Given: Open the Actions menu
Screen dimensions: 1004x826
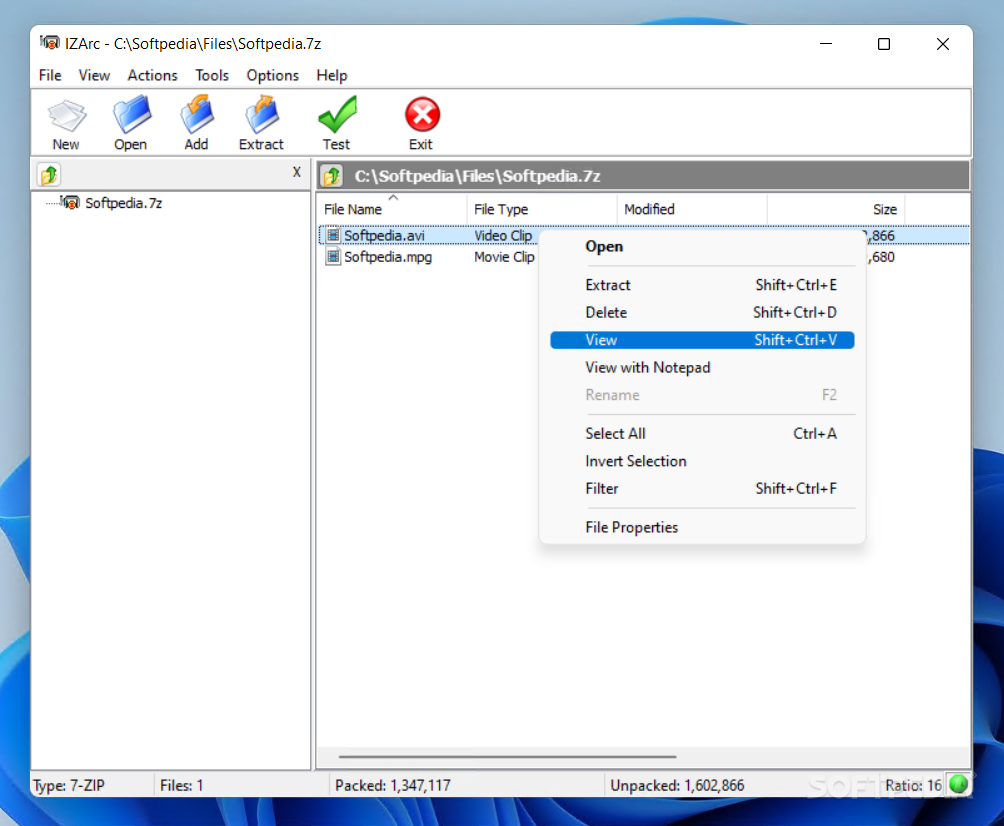Looking at the screenshot, I should [x=152, y=76].
